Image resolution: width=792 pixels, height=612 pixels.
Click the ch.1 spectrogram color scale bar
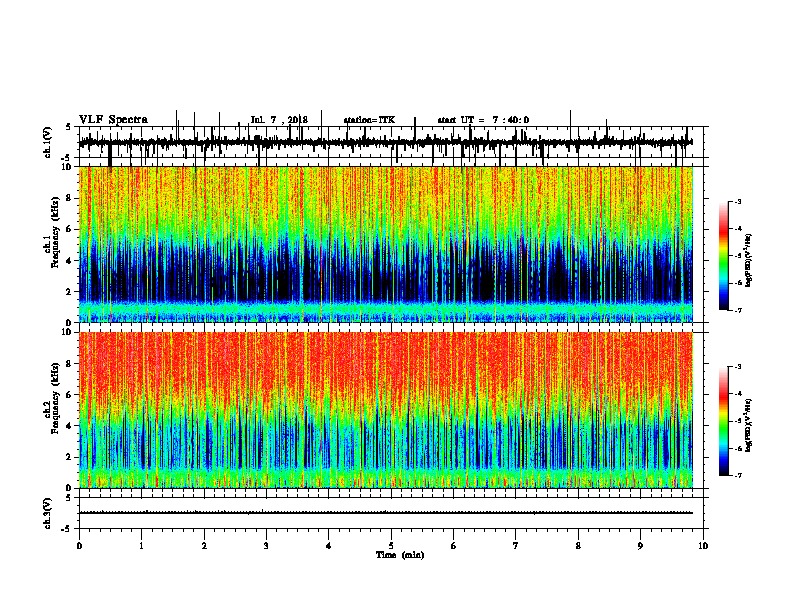(x=724, y=255)
